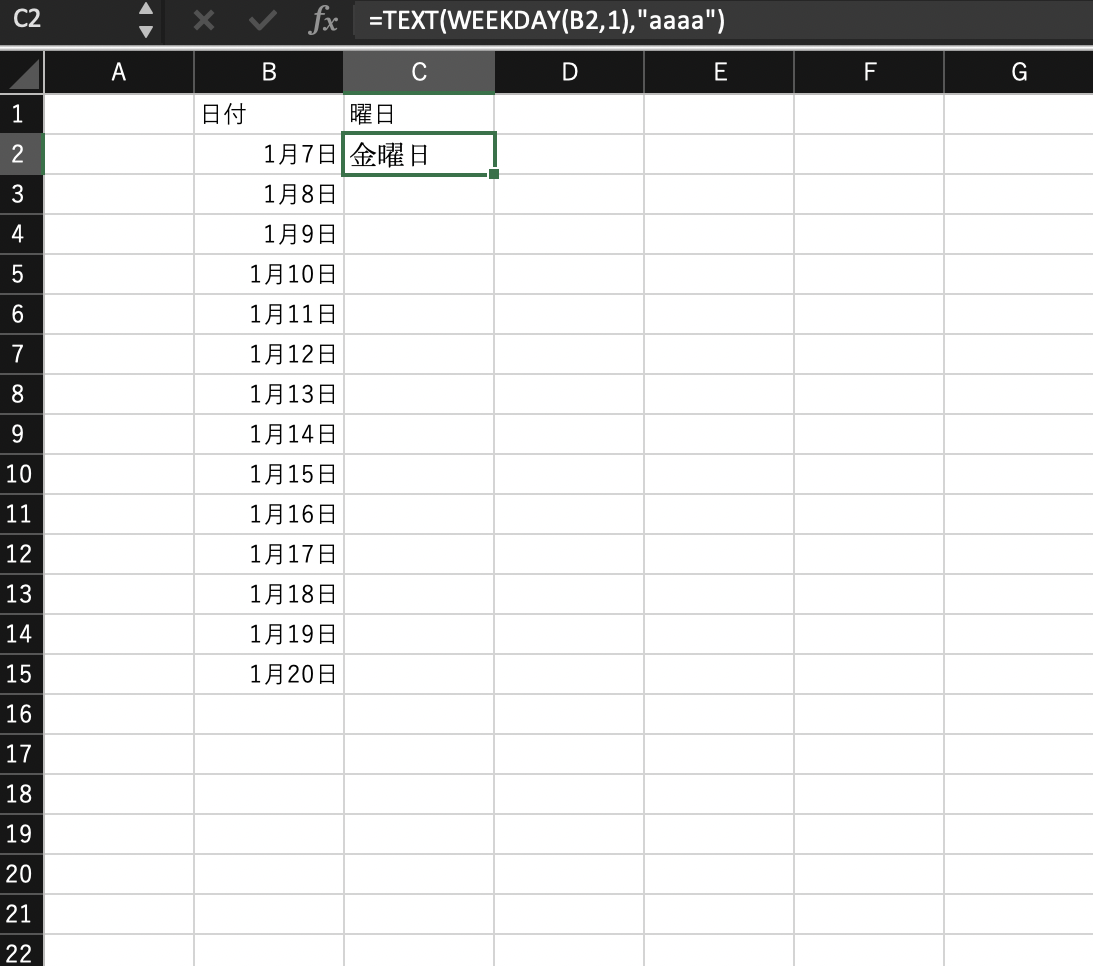Select column E header
Screen dimensions: 1093x966
point(719,72)
